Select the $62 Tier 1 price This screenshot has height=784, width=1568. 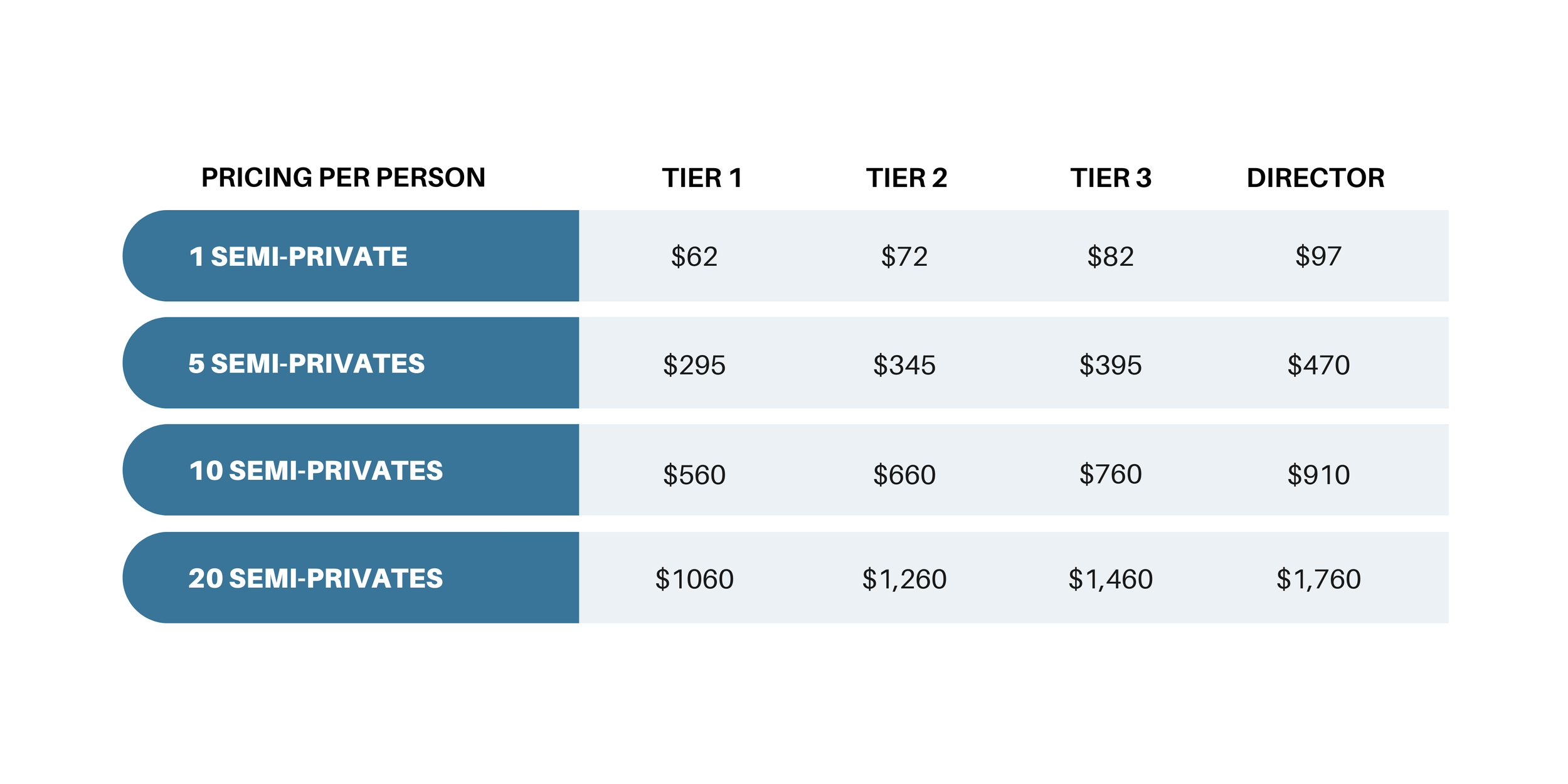click(694, 257)
